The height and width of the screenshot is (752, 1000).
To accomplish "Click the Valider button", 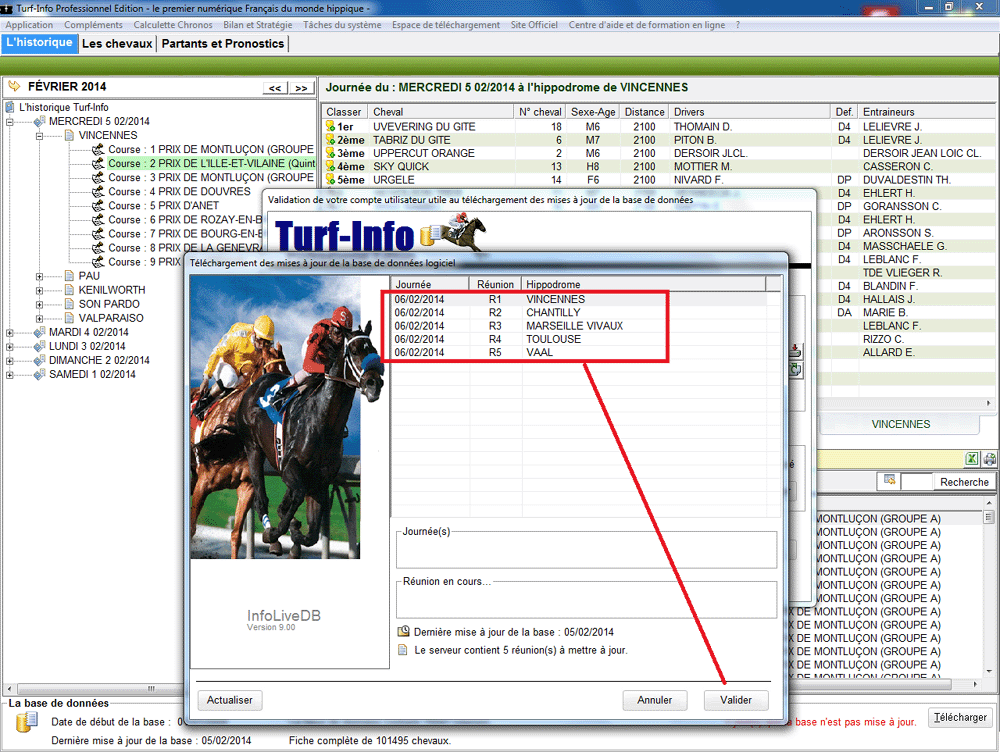I will pyautogui.click(x=736, y=700).
